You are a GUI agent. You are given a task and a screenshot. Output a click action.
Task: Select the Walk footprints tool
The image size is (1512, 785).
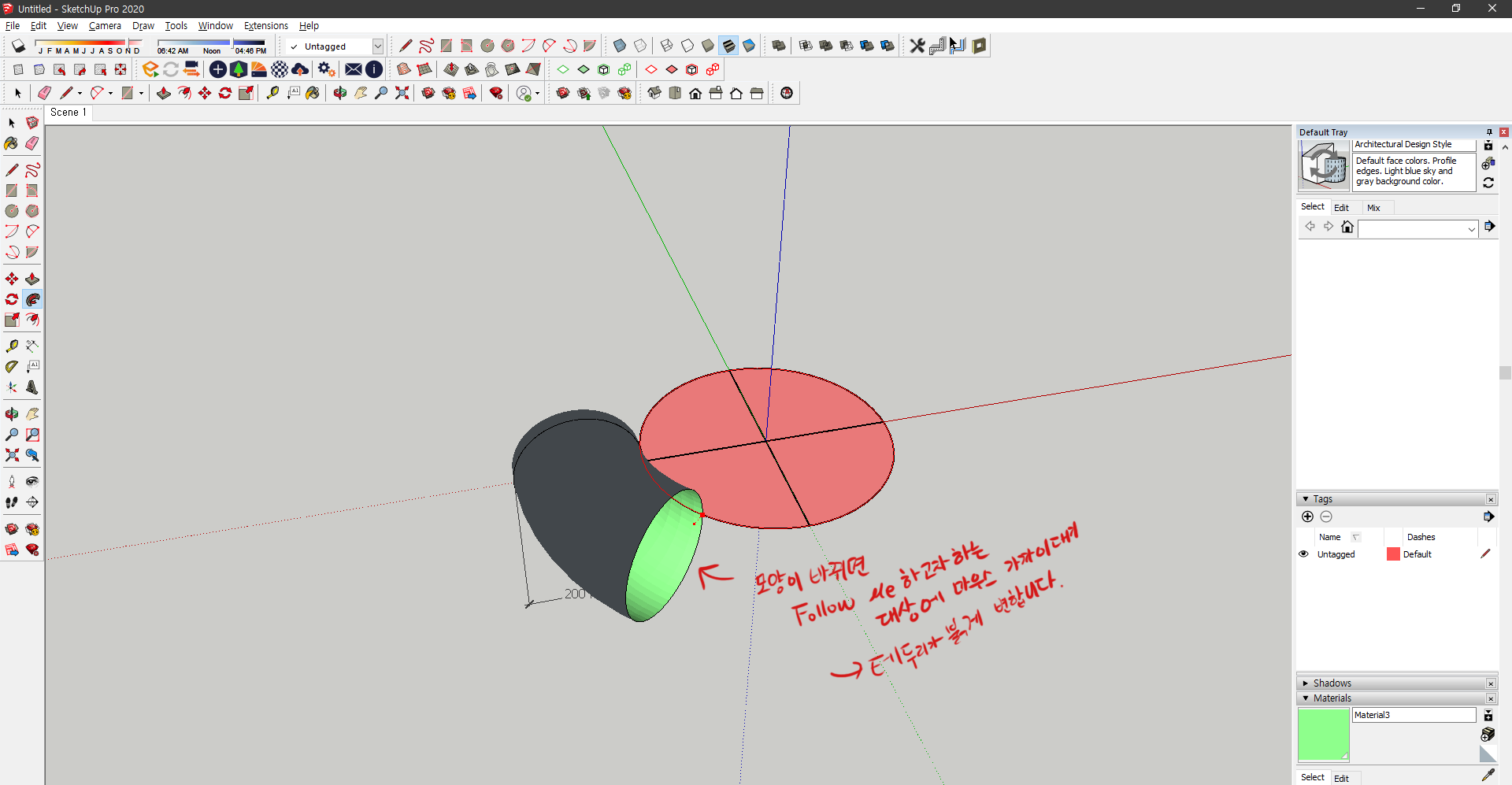pyautogui.click(x=12, y=502)
